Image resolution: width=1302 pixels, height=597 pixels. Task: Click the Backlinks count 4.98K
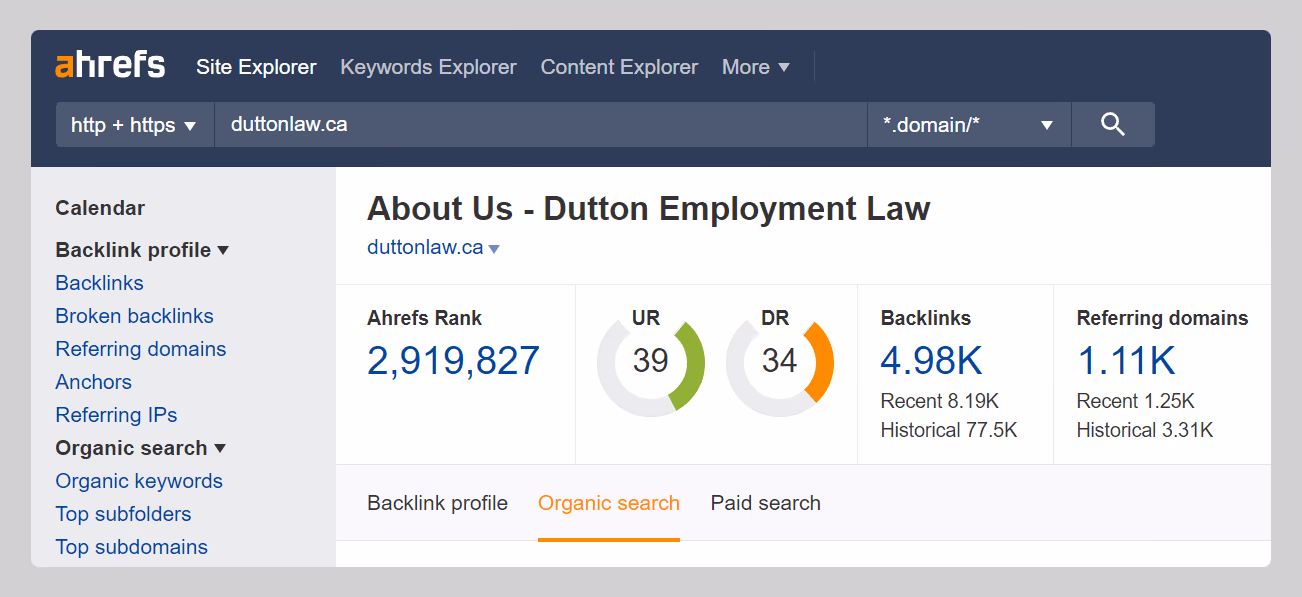pyautogui.click(x=931, y=361)
